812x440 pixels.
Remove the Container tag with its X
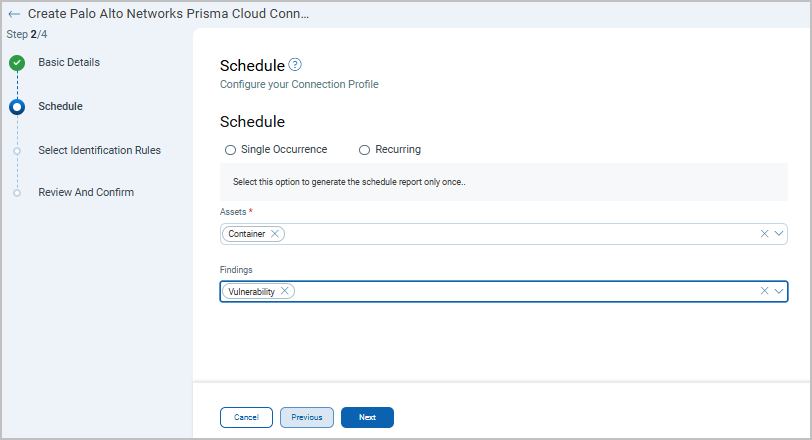pyautogui.click(x=275, y=234)
